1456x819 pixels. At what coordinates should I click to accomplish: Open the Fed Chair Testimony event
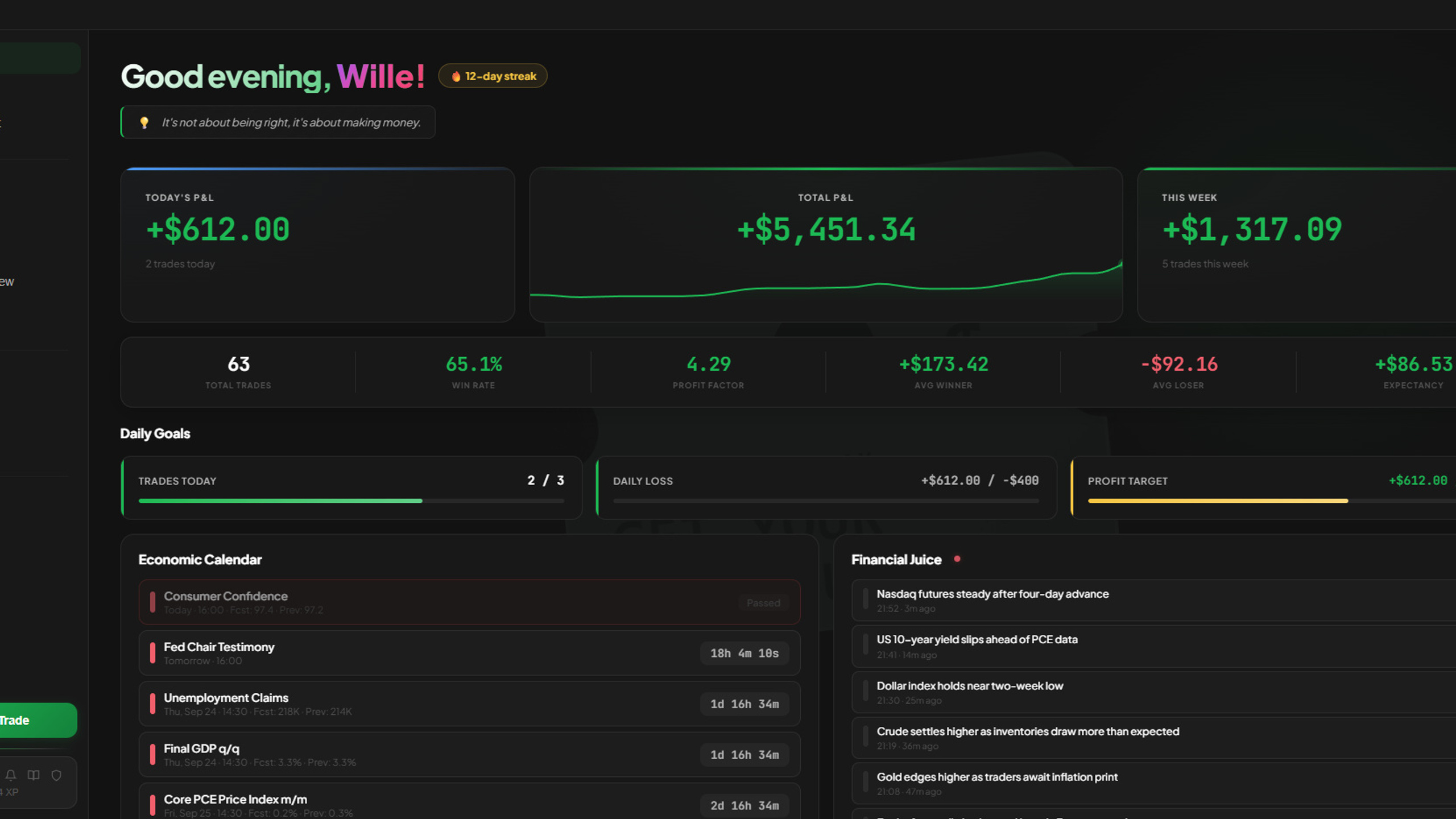tap(469, 653)
